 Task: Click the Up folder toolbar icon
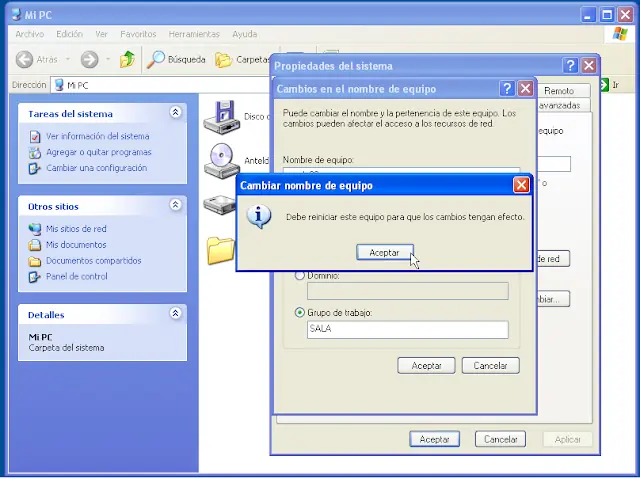coord(127,59)
